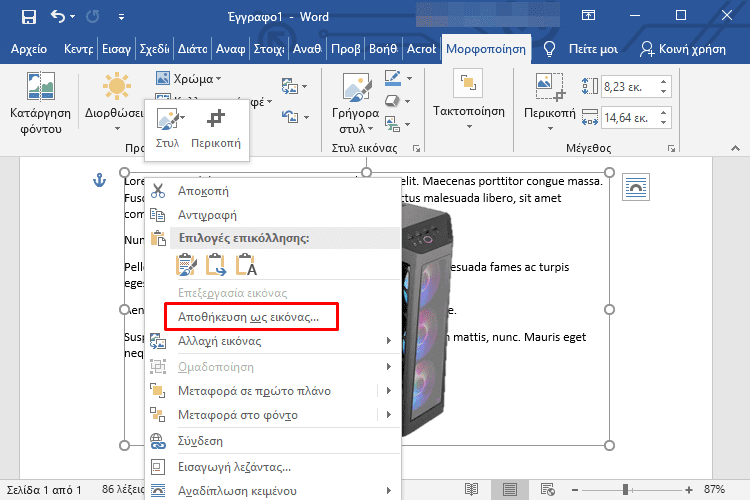Switch to the Προβ ribbon tab
Viewport: 750px width, 500px height.
pos(345,49)
